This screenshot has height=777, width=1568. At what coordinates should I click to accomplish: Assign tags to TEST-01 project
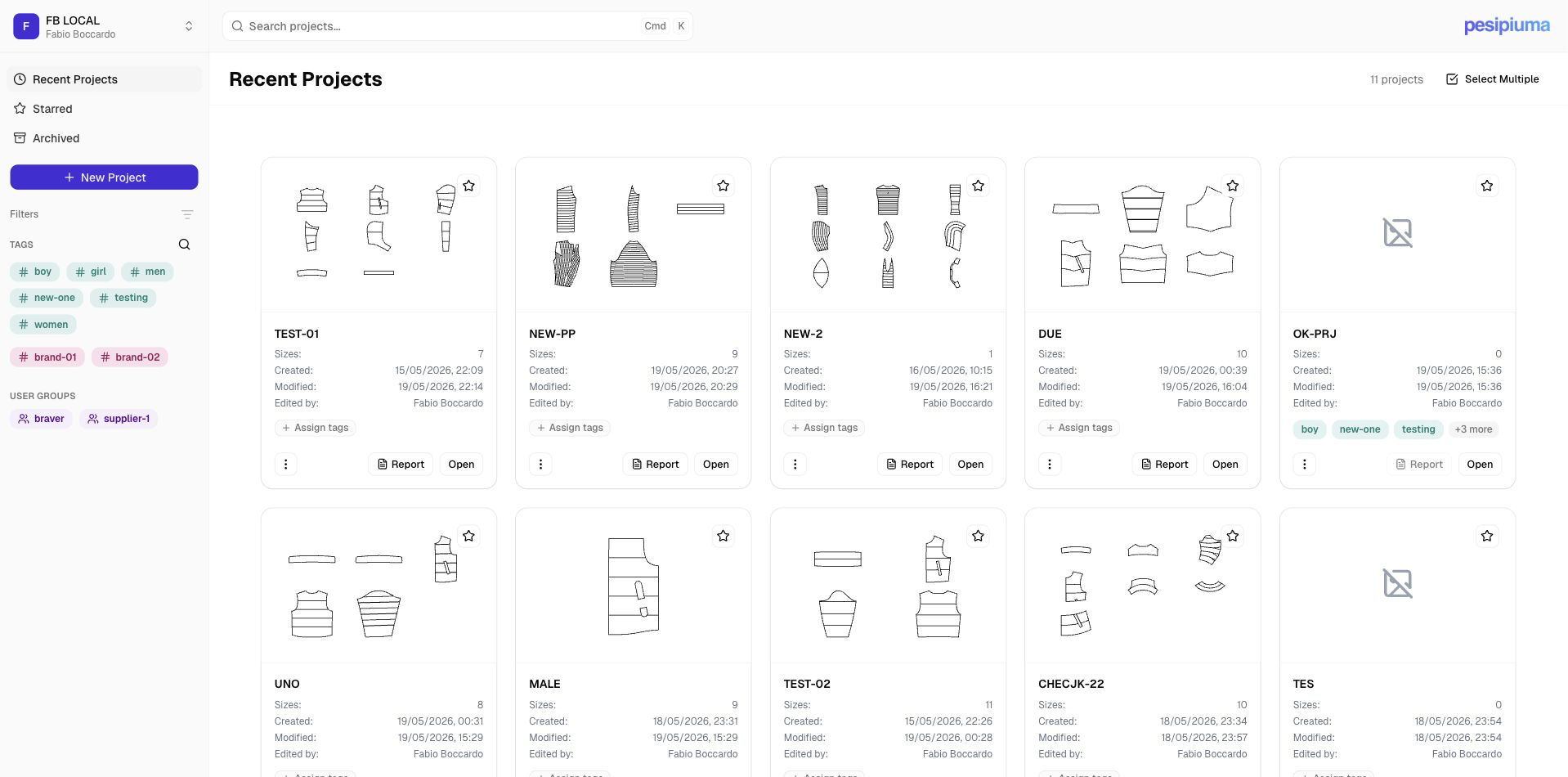[x=316, y=428]
